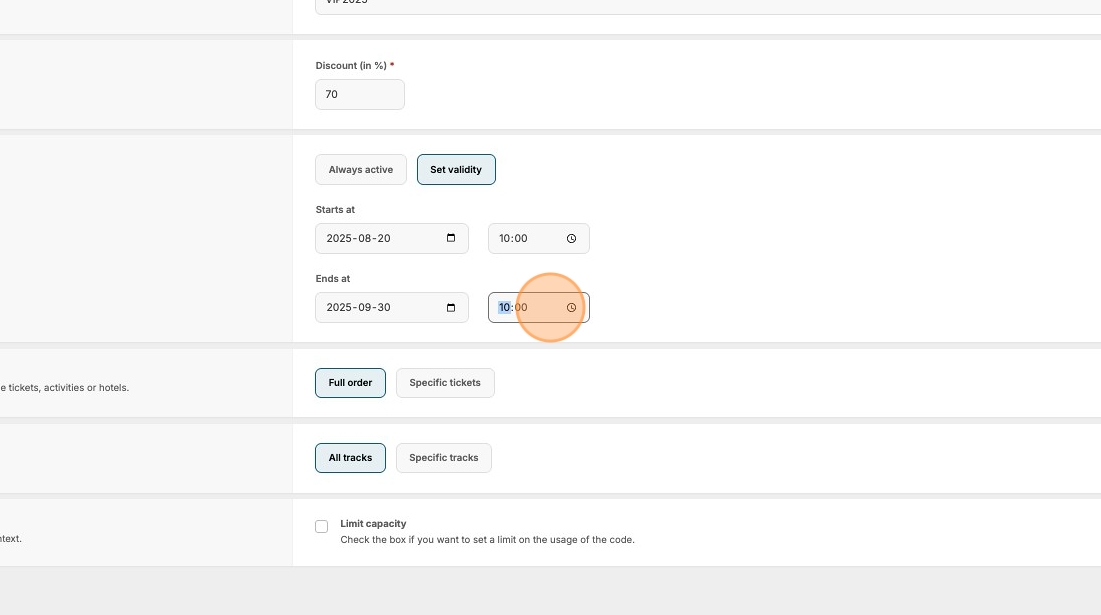Click the Ends at time minutes

click(x=521, y=307)
